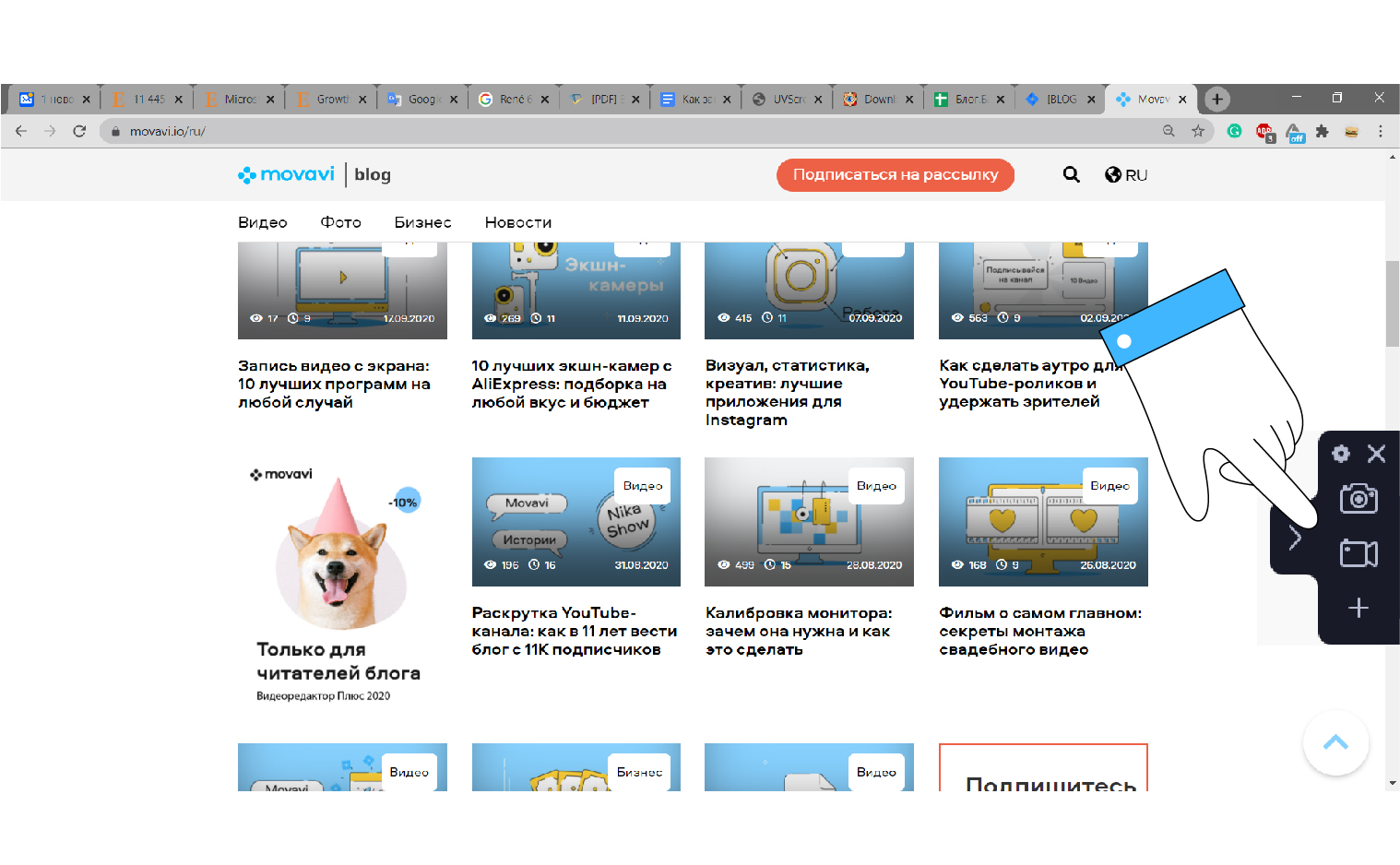
Task: Click the Подписаться на рассылку button
Action: coord(895,175)
